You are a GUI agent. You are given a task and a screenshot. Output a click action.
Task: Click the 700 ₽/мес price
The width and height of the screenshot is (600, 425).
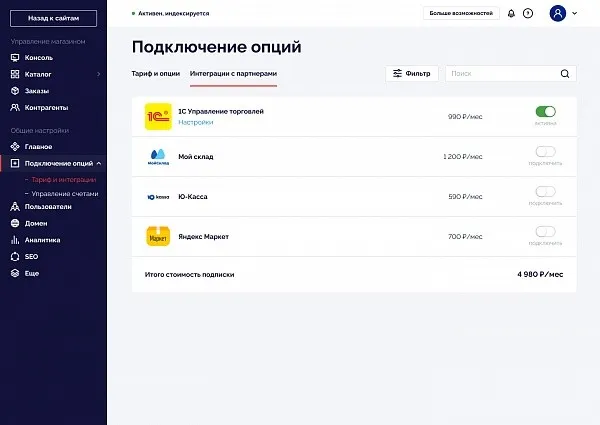(x=465, y=236)
